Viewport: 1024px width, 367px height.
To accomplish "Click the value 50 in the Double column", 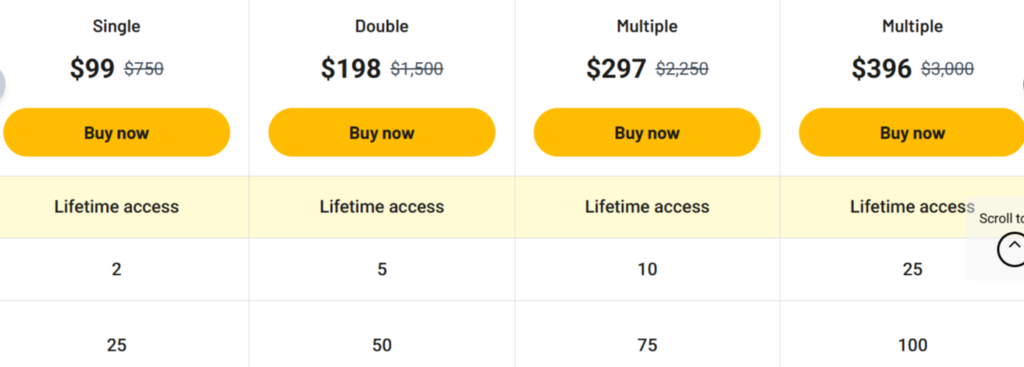I will 382,345.
